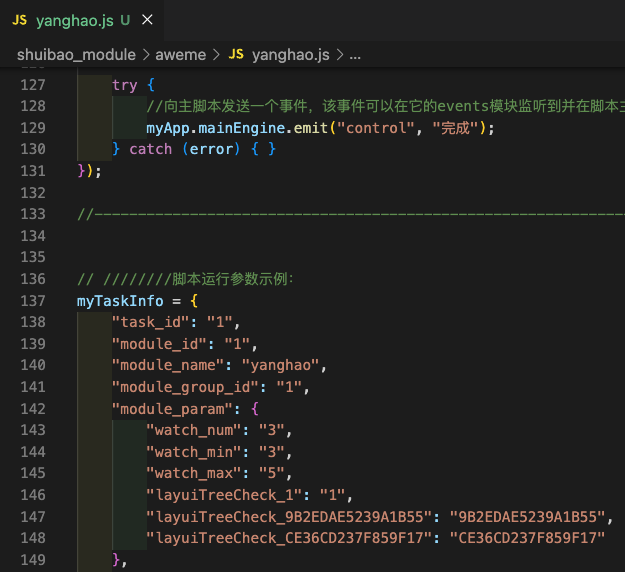Click line number 149 in the gutter

point(34,560)
